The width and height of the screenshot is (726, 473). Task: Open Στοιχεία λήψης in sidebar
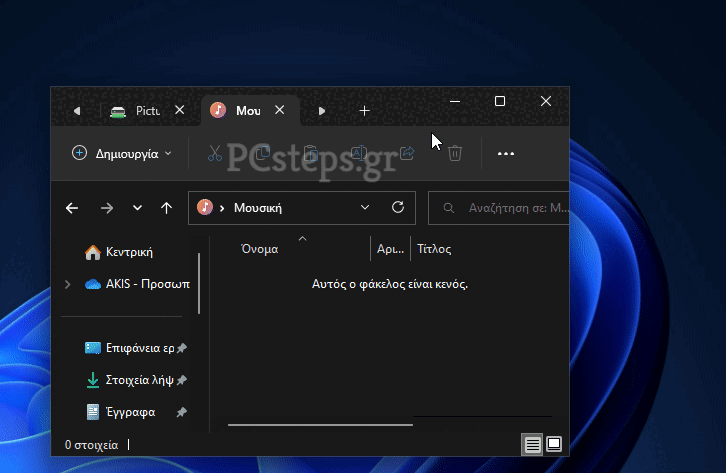coord(130,380)
